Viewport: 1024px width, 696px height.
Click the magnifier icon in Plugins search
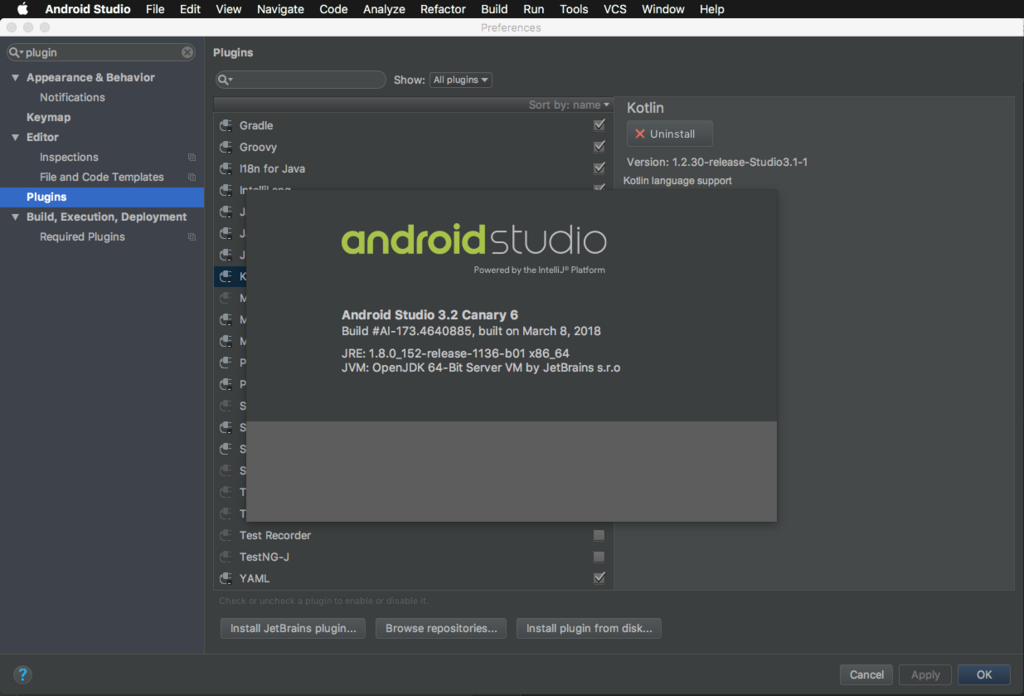pos(225,80)
